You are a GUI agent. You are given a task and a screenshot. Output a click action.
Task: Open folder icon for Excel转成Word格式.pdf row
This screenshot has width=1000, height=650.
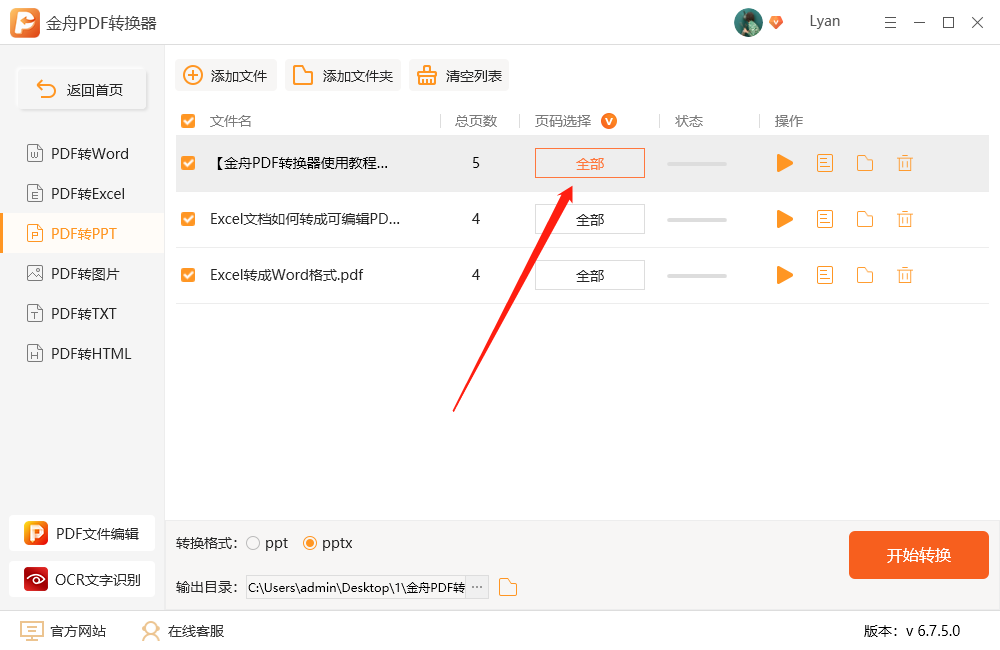click(x=865, y=275)
